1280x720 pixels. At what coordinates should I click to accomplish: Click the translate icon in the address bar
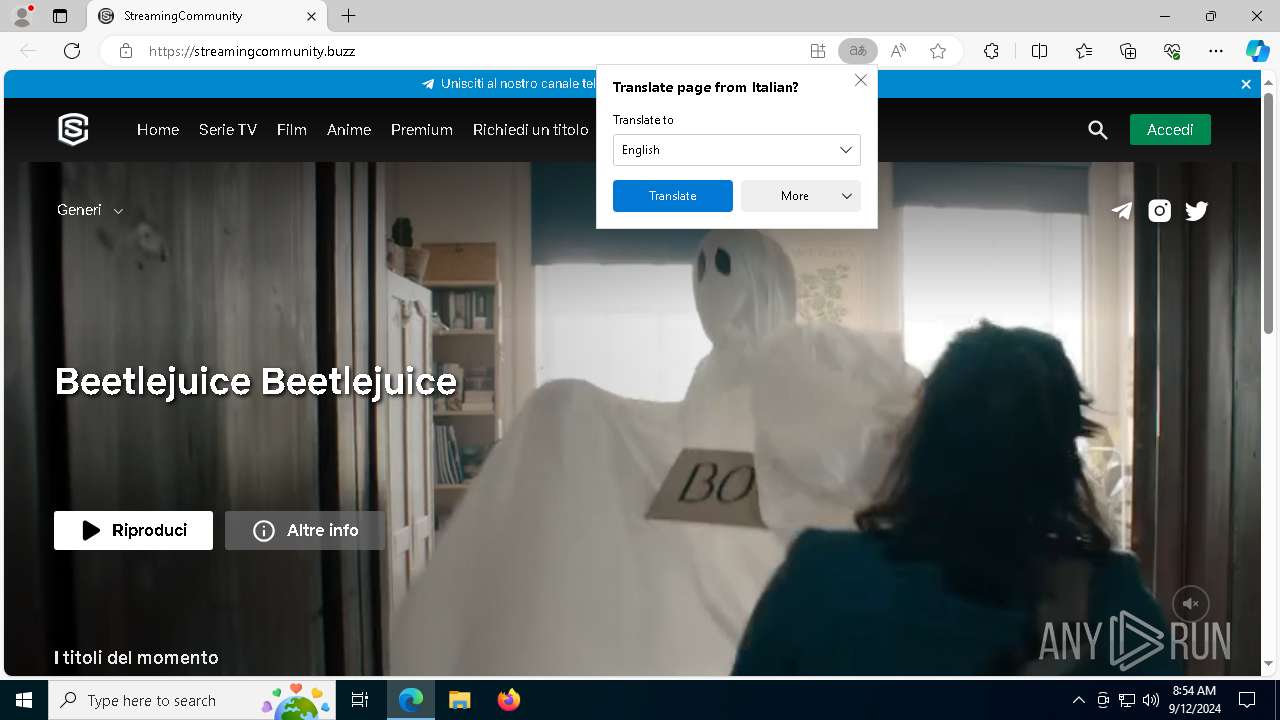858,51
